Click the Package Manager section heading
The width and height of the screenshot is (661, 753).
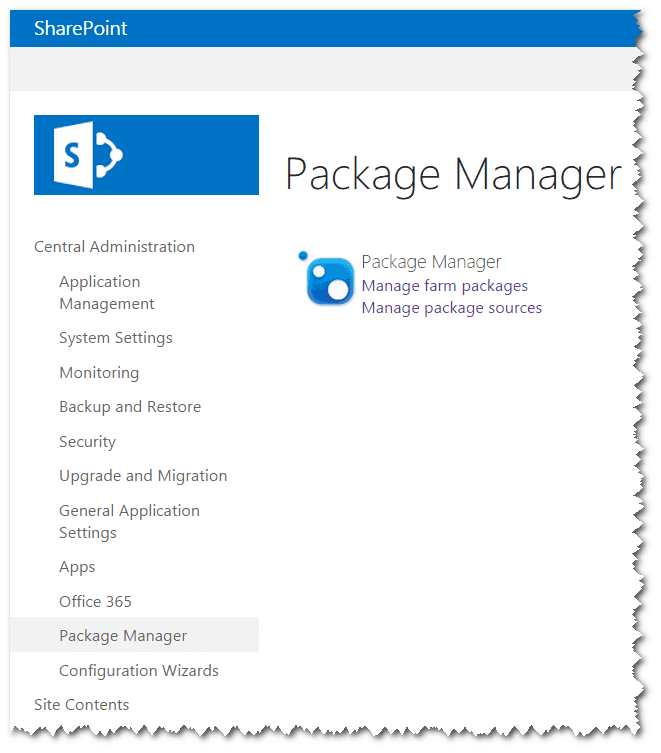coord(431,262)
